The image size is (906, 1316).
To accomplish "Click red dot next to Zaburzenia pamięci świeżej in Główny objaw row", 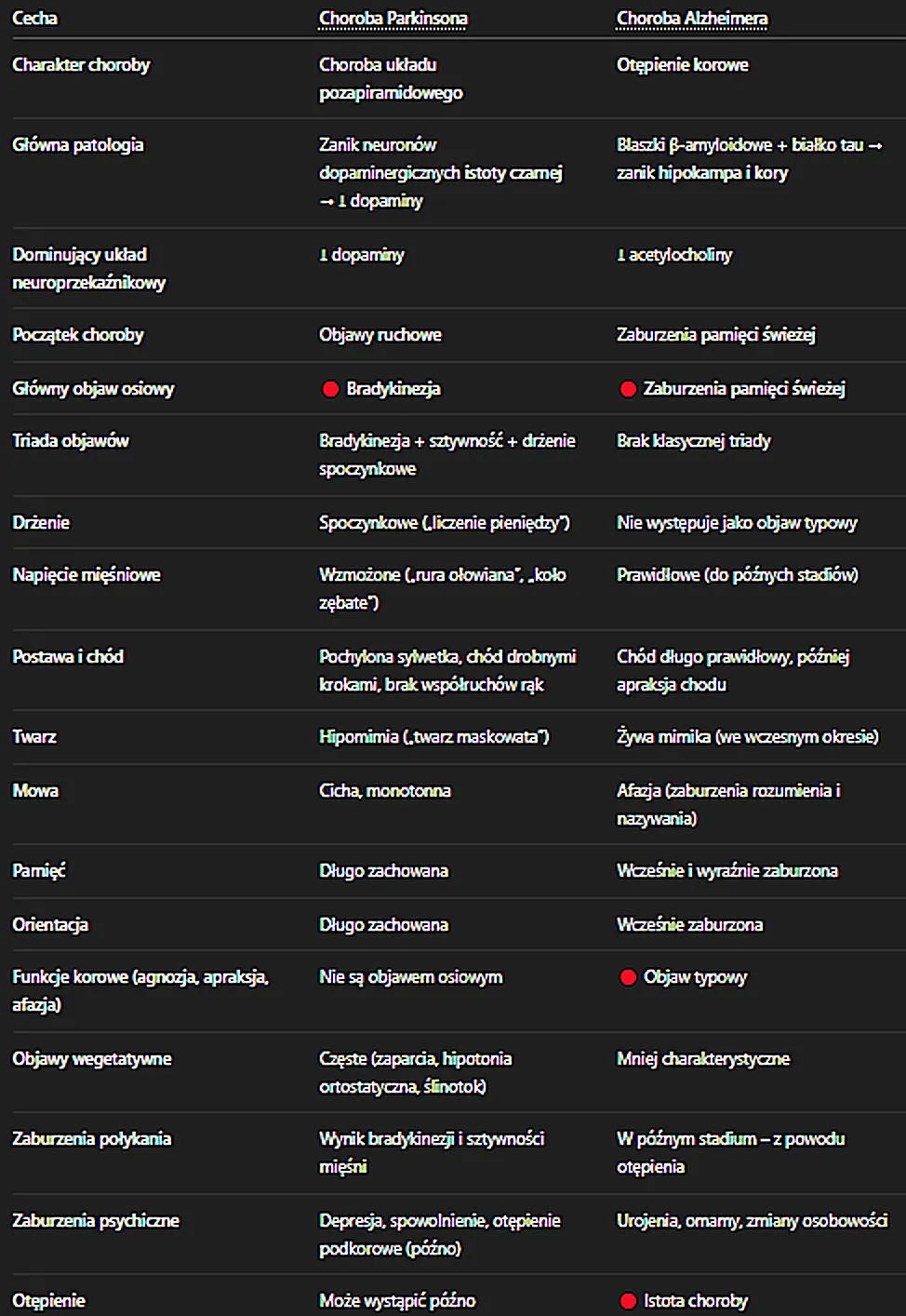I will click(x=628, y=389).
